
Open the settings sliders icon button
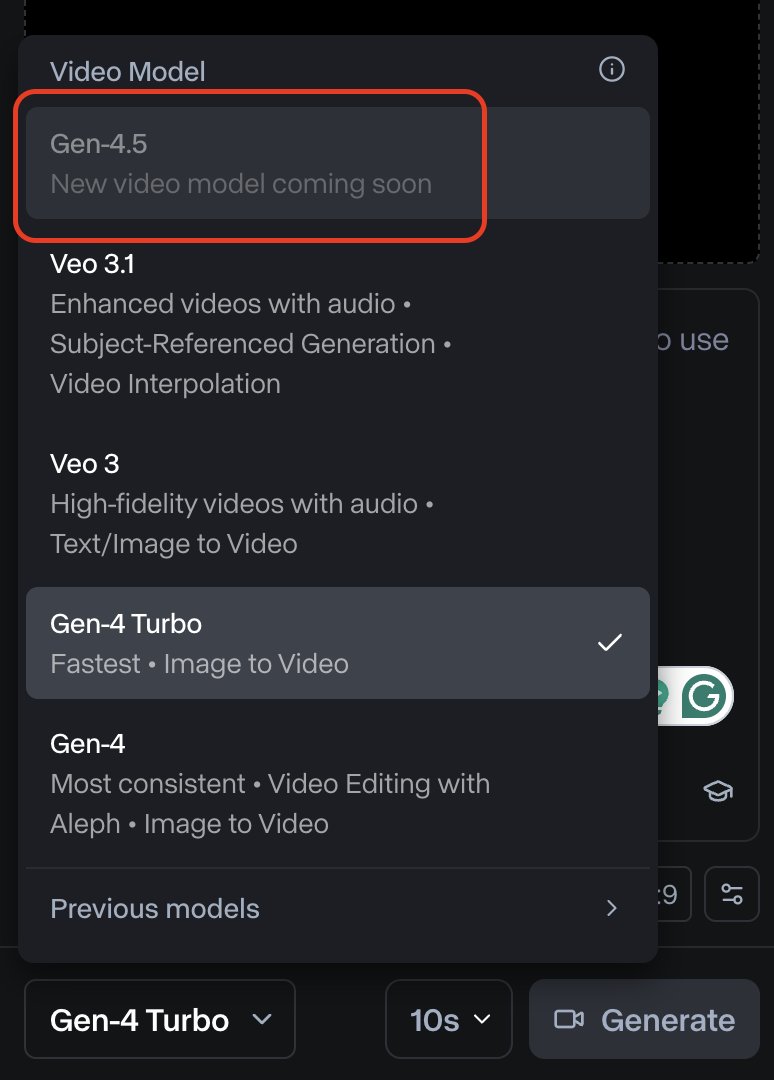click(731, 894)
